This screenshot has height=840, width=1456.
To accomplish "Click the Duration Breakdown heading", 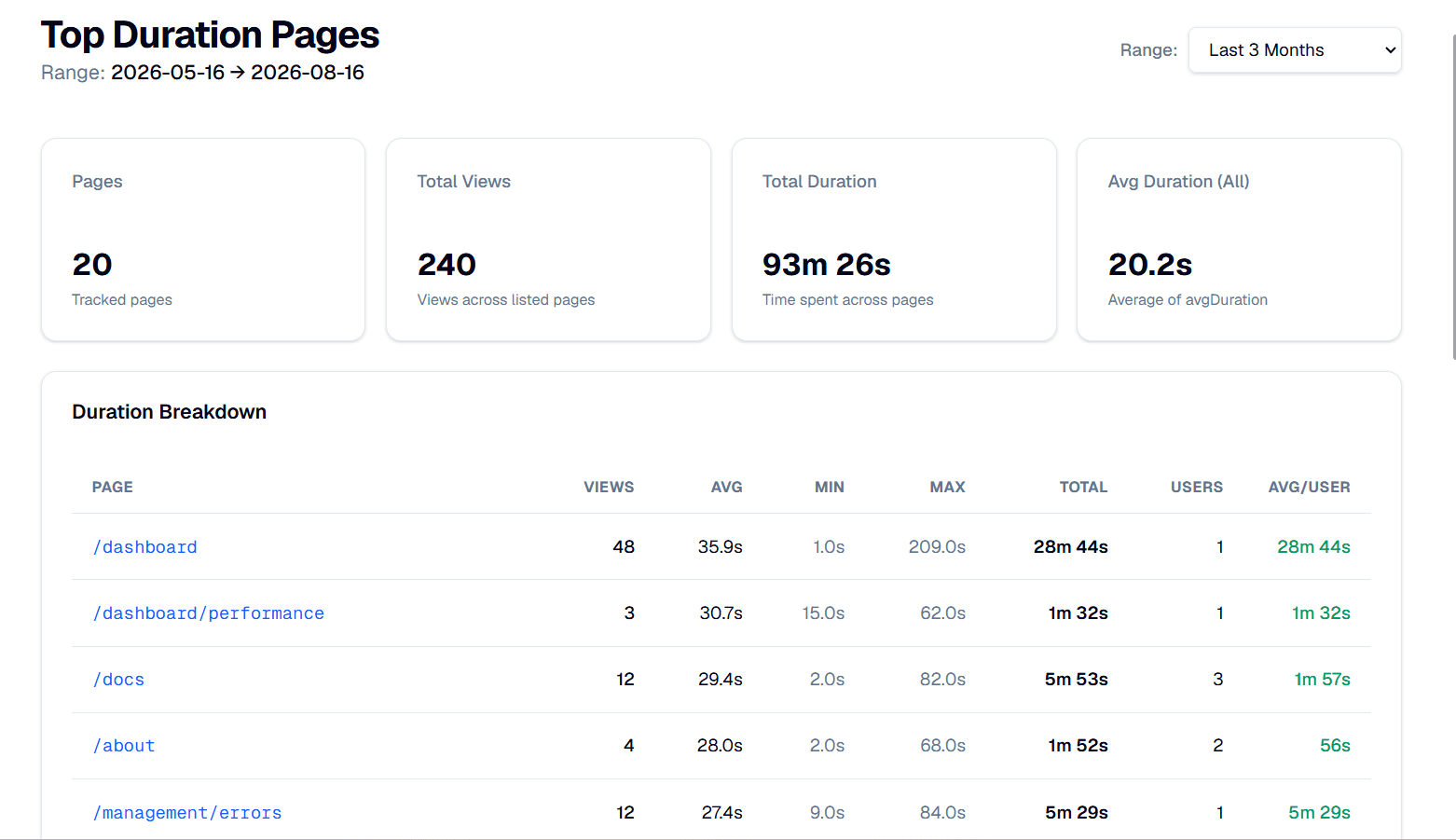I will [170, 412].
